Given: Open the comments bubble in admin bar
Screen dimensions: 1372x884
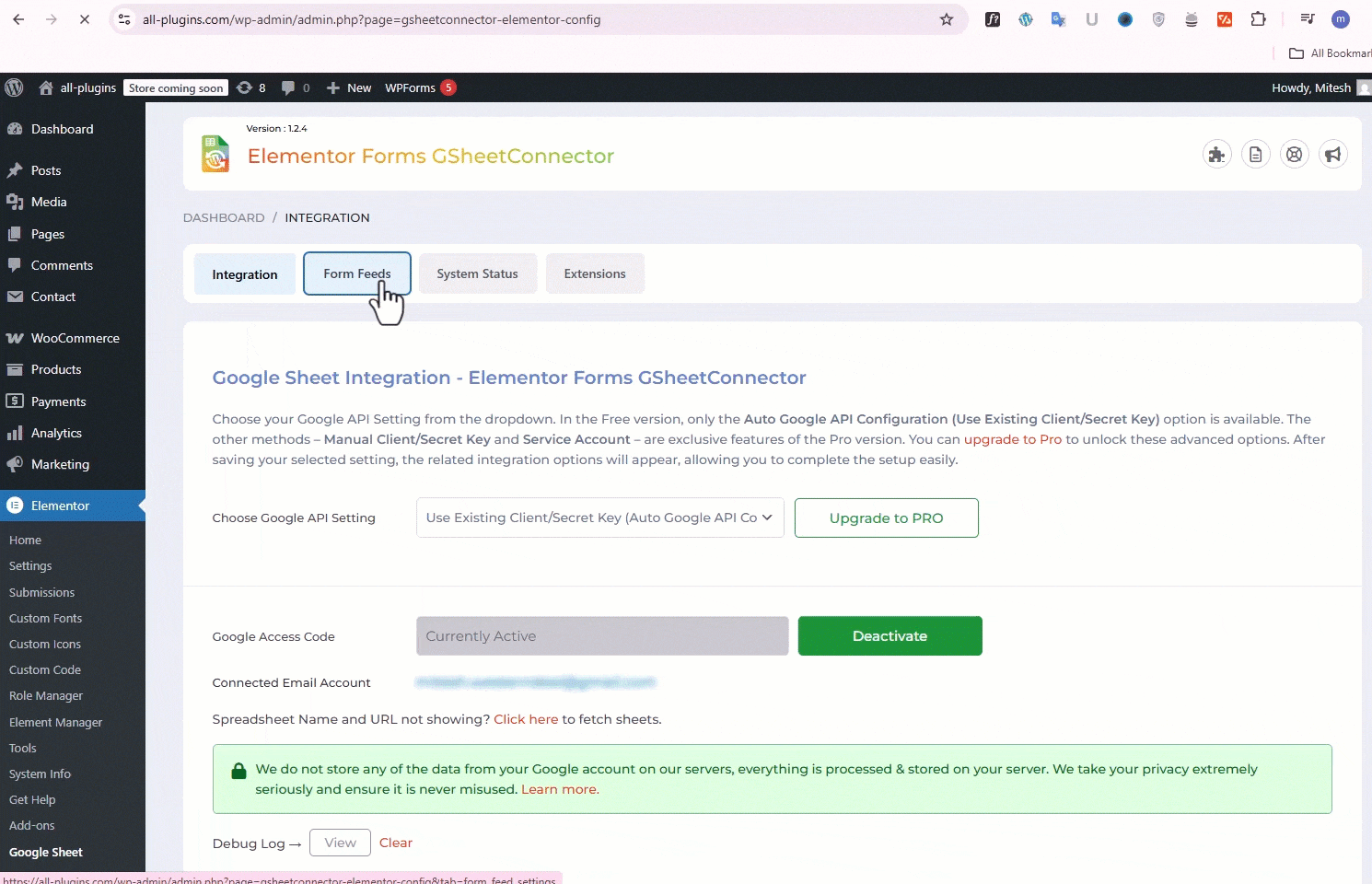Looking at the screenshot, I should tap(296, 87).
